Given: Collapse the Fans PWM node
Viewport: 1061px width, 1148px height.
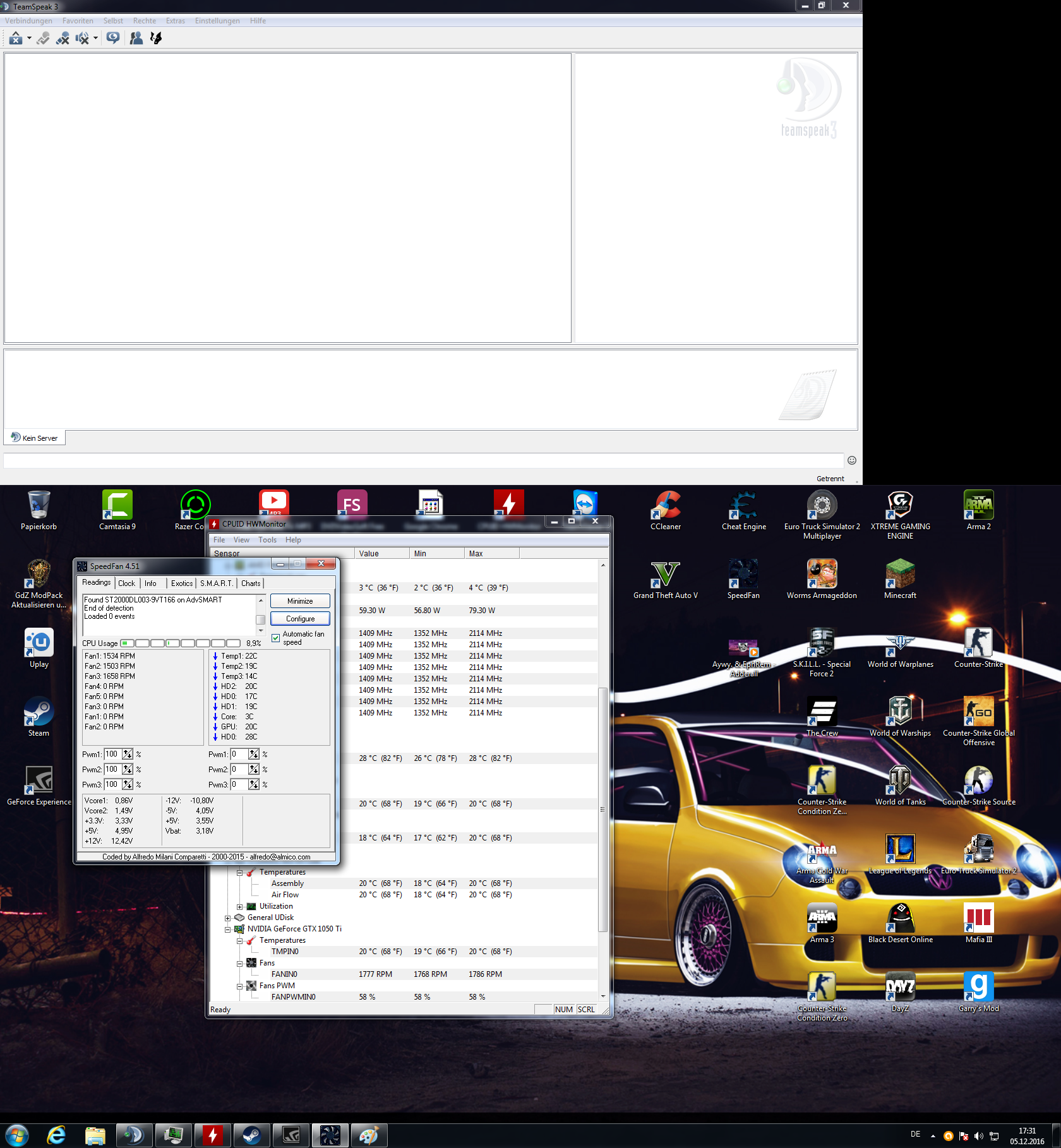Looking at the screenshot, I should (240, 986).
